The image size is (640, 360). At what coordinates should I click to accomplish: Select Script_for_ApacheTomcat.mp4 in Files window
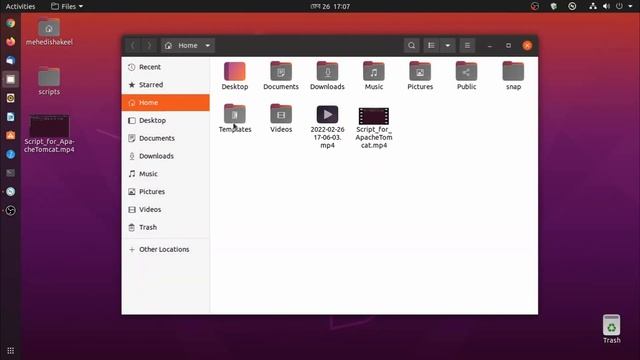pyautogui.click(x=373, y=116)
